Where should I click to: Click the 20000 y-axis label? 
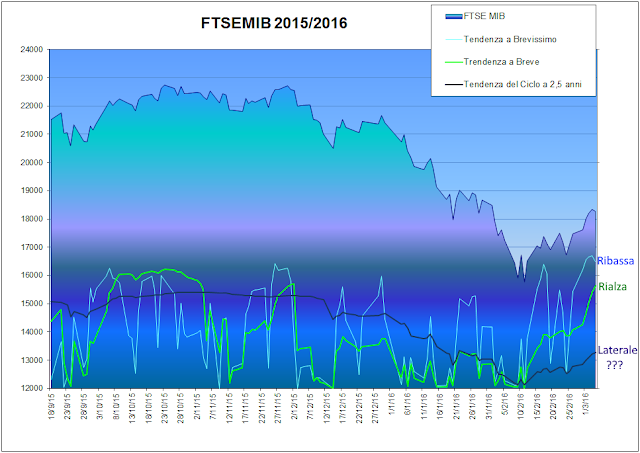[x=31, y=162]
